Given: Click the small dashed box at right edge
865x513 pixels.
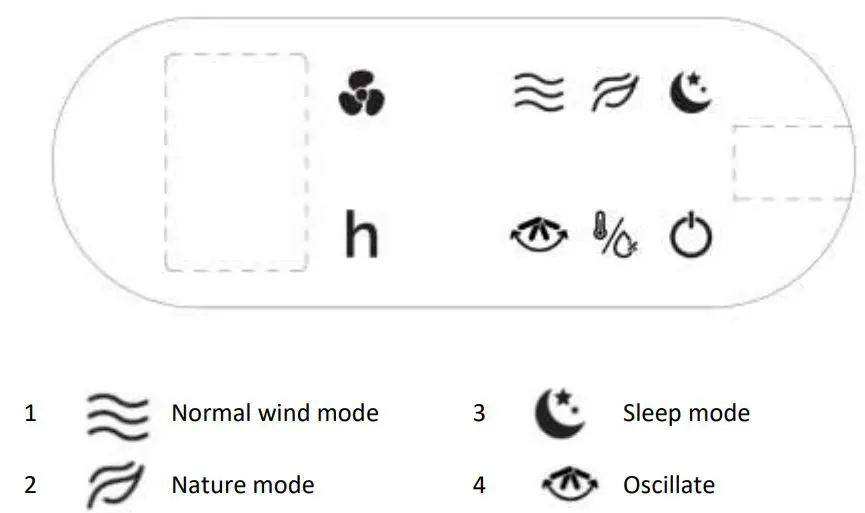Looking at the screenshot, I should 798,162.
